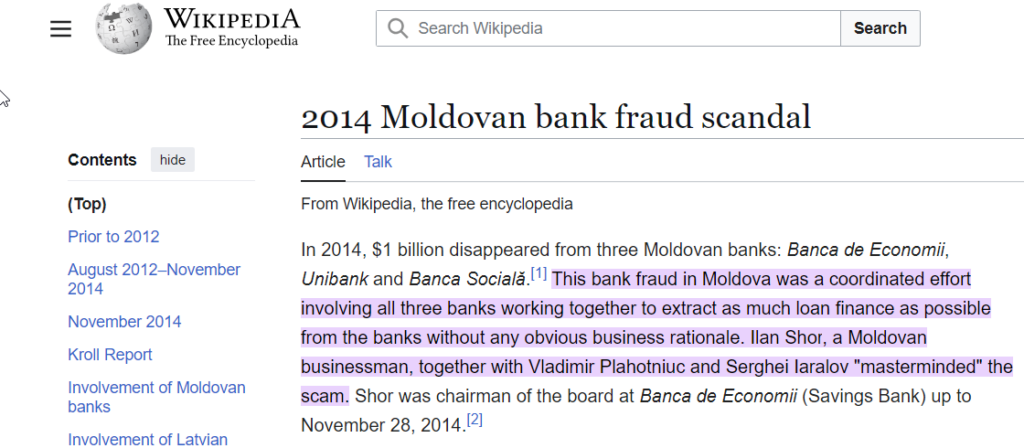
Task: Open Involvement of Moldovan banks section
Action: pos(157,397)
